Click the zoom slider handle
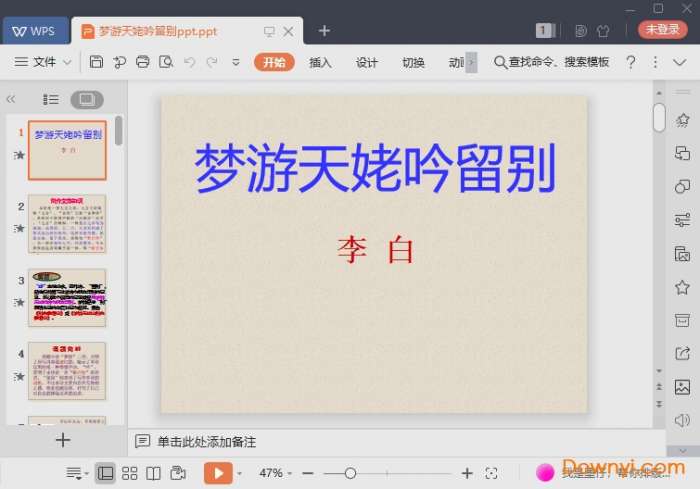 pos(350,473)
